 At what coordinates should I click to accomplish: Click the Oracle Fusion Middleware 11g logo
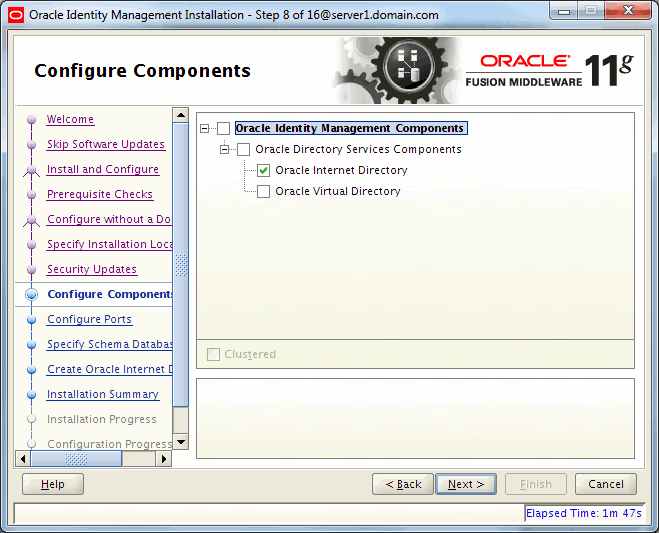(x=549, y=70)
